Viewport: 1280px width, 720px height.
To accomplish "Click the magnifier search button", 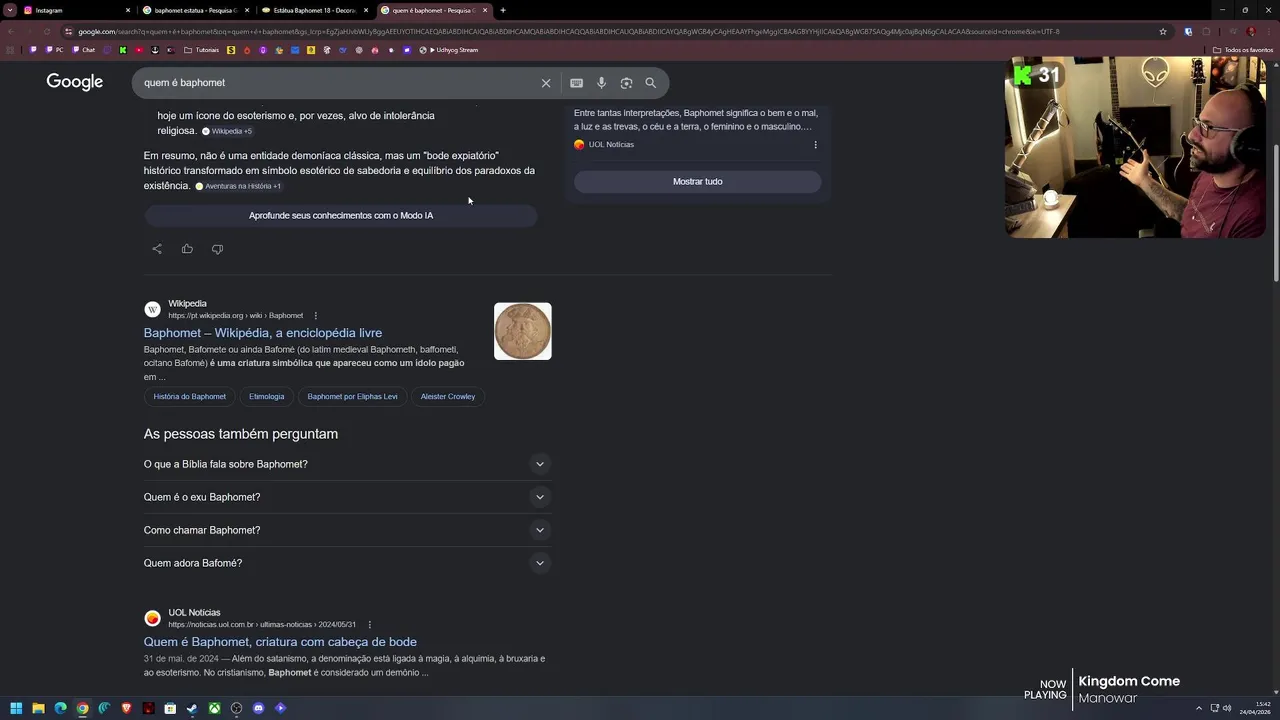I will point(651,83).
